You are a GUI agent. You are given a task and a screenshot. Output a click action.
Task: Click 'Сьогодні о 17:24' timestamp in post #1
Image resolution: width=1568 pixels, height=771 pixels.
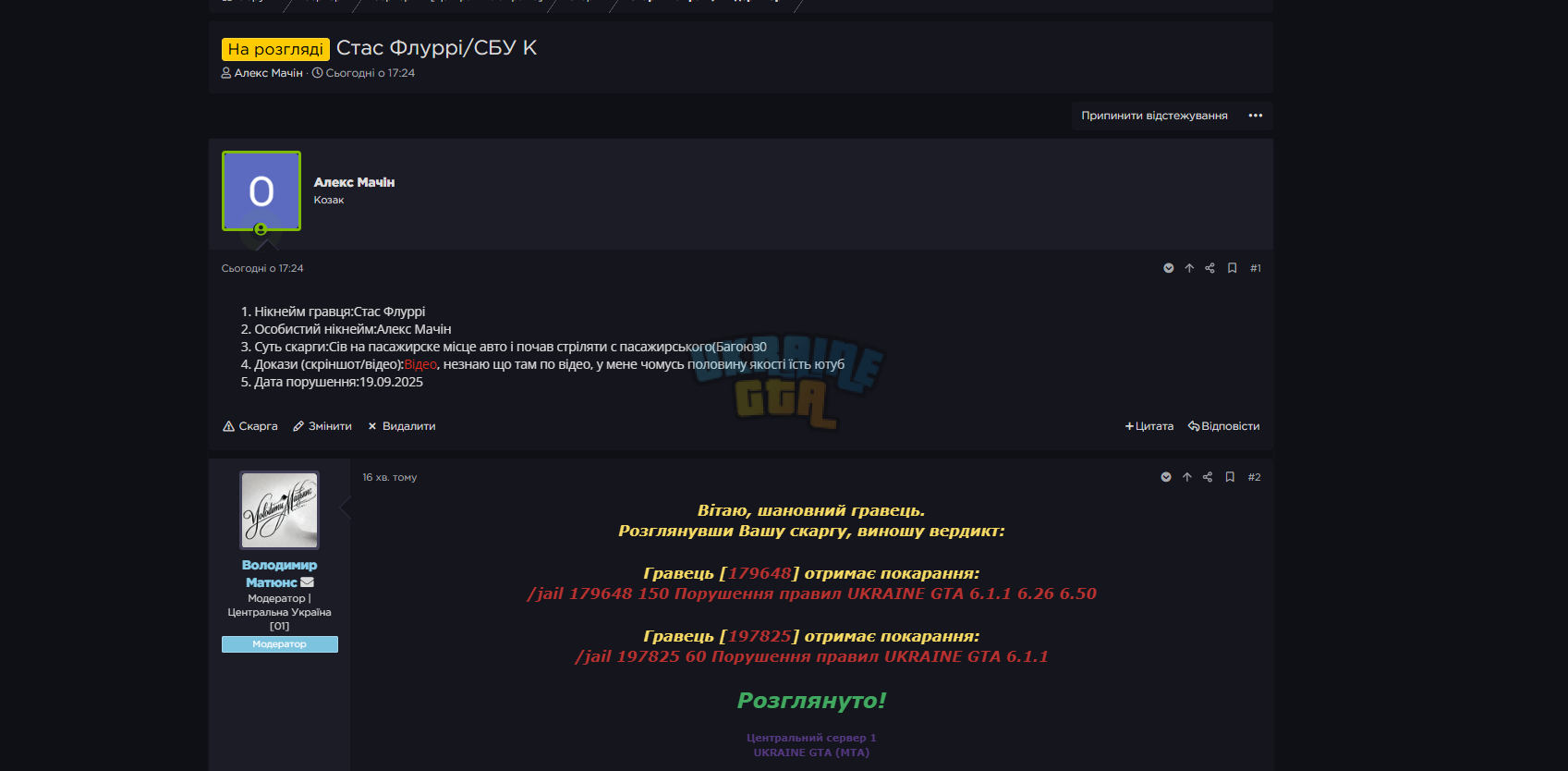point(262,268)
